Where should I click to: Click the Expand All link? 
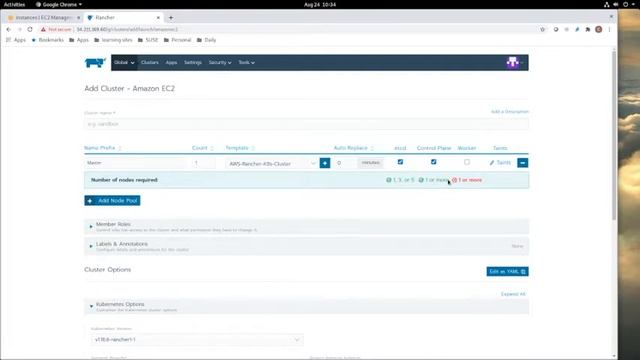click(x=513, y=294)
